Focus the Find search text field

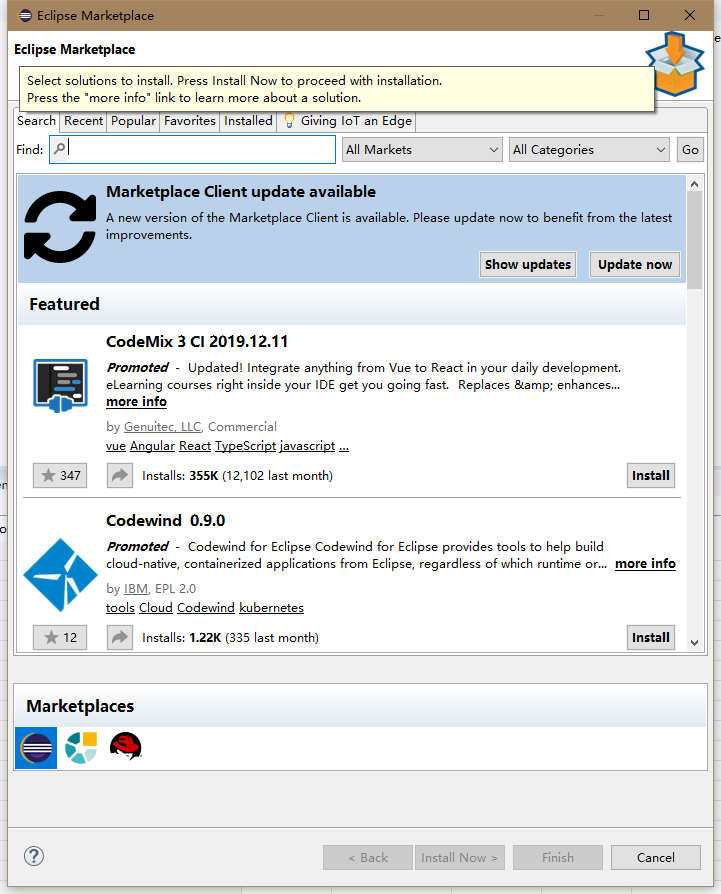[x=193, y=149]
